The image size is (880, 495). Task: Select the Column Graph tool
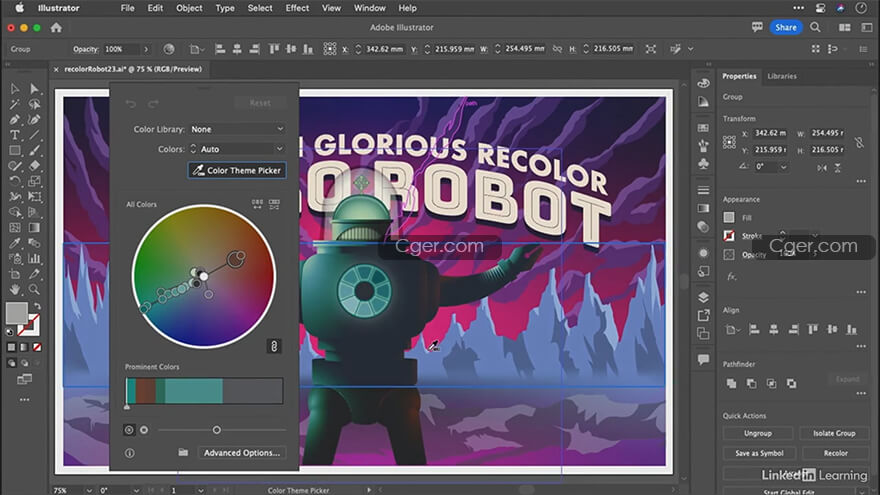tap(34, 259)
